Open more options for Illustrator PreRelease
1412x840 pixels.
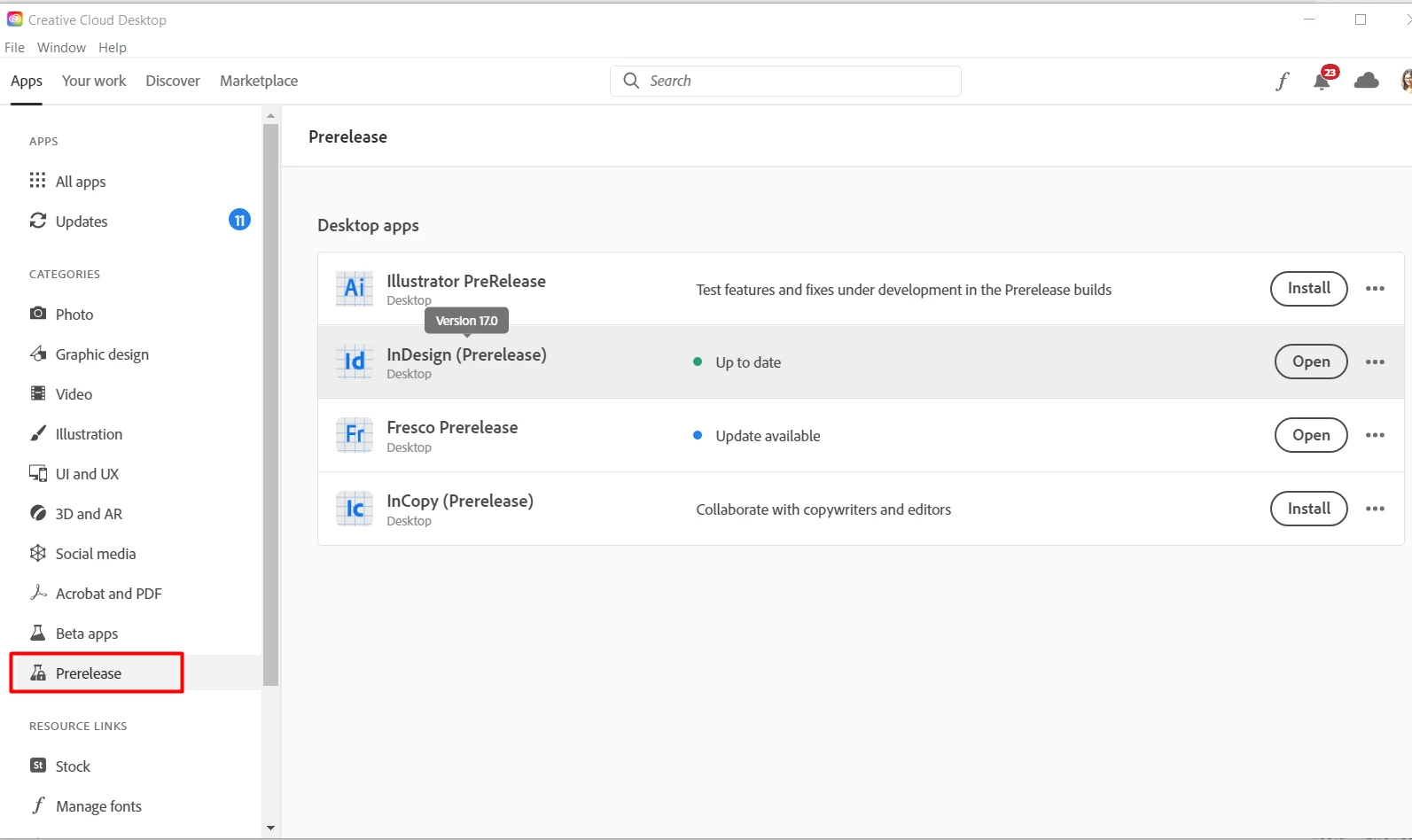pos(1375,288)
